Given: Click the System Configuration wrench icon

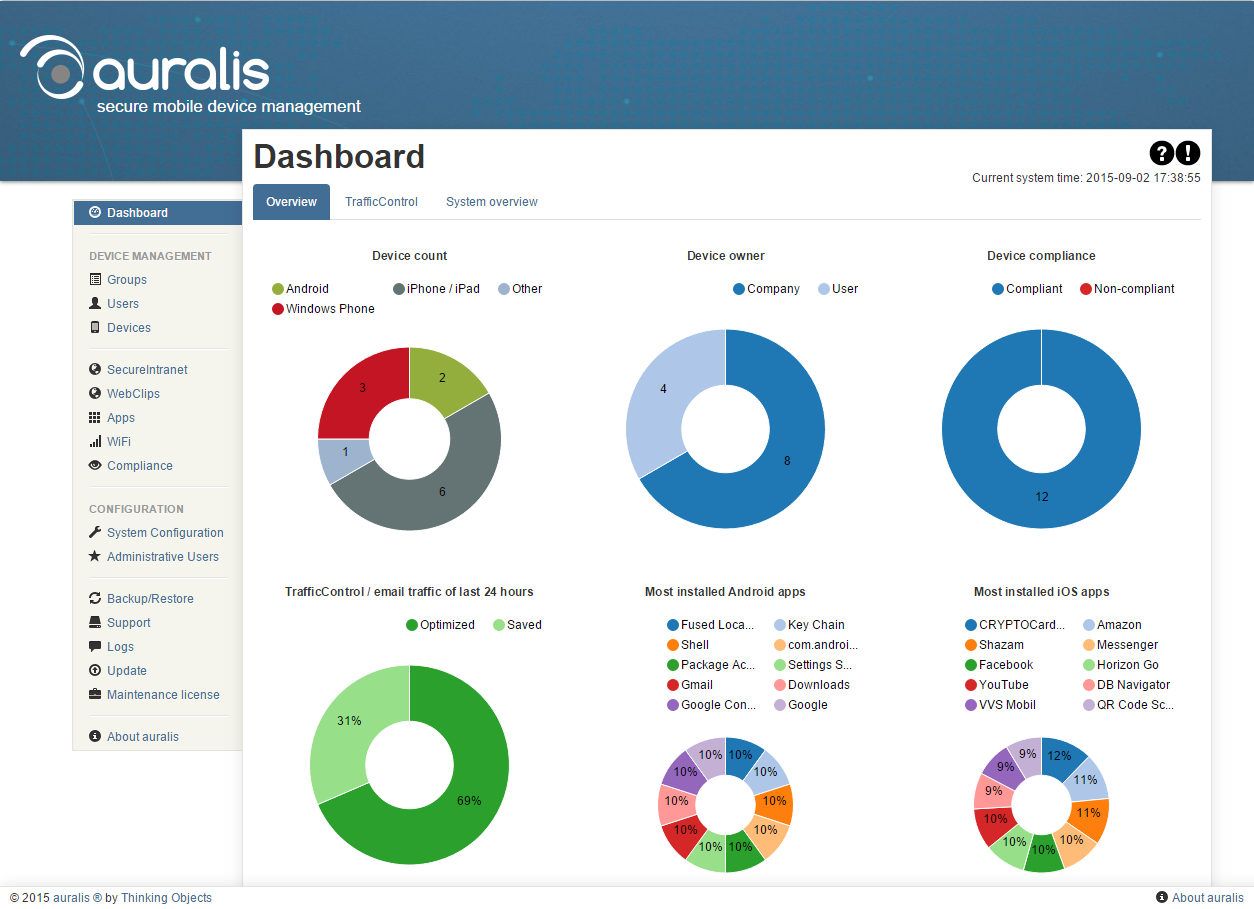Looking at the screenshot, I should point(95,533).
